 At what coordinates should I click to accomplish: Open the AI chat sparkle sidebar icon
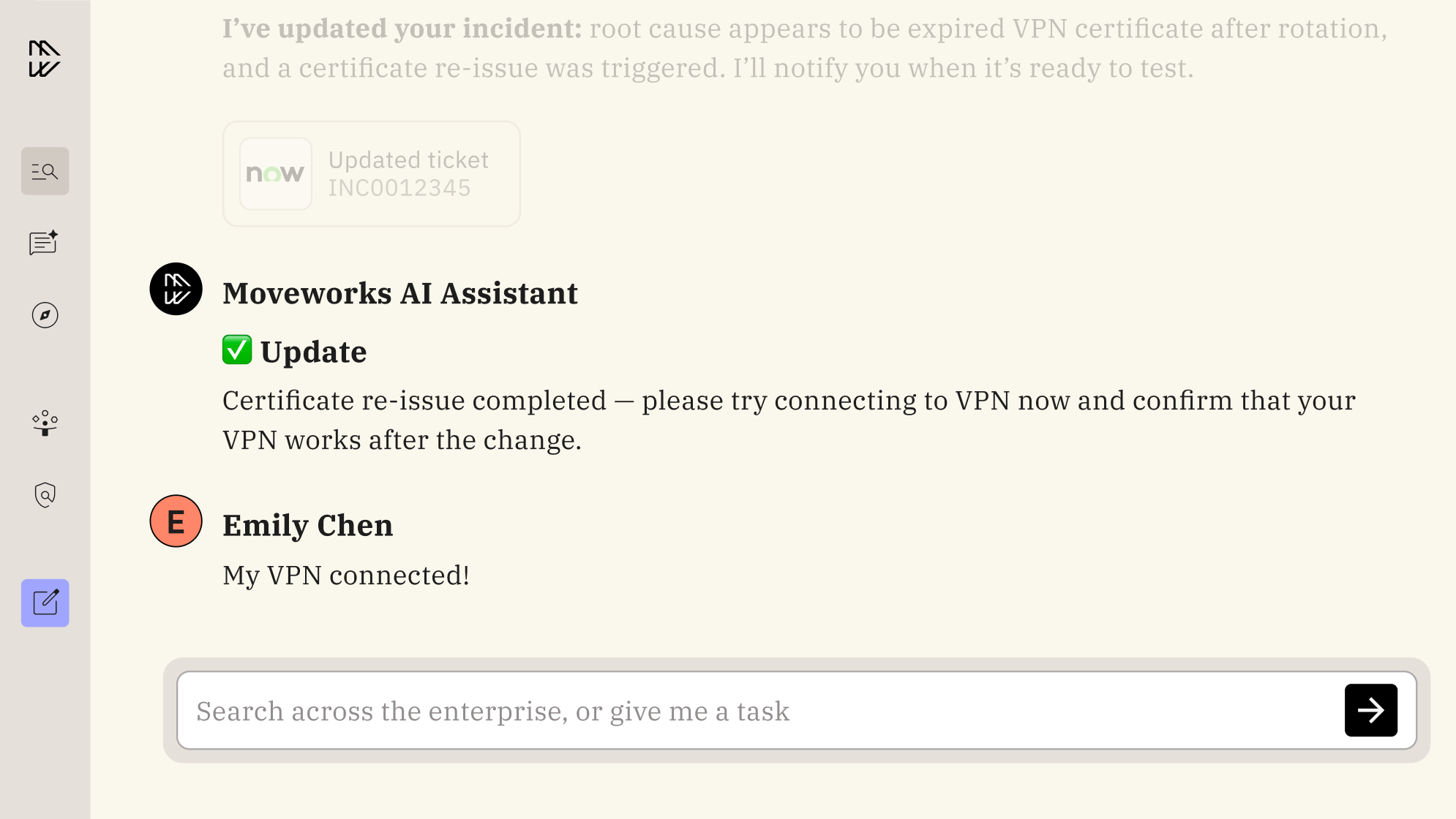(45, 243)
